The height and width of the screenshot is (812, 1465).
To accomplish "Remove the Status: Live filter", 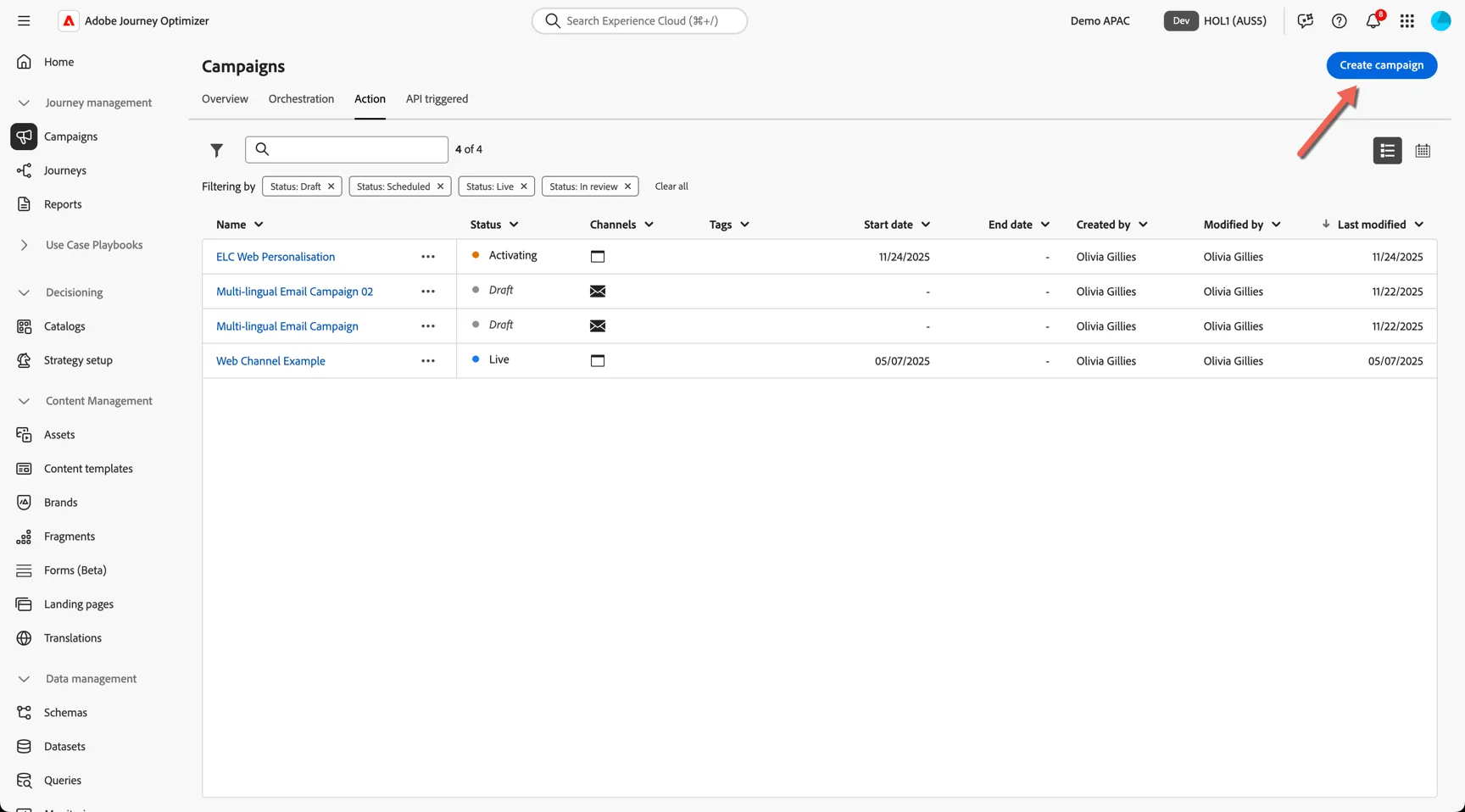I will click(524, 186).
